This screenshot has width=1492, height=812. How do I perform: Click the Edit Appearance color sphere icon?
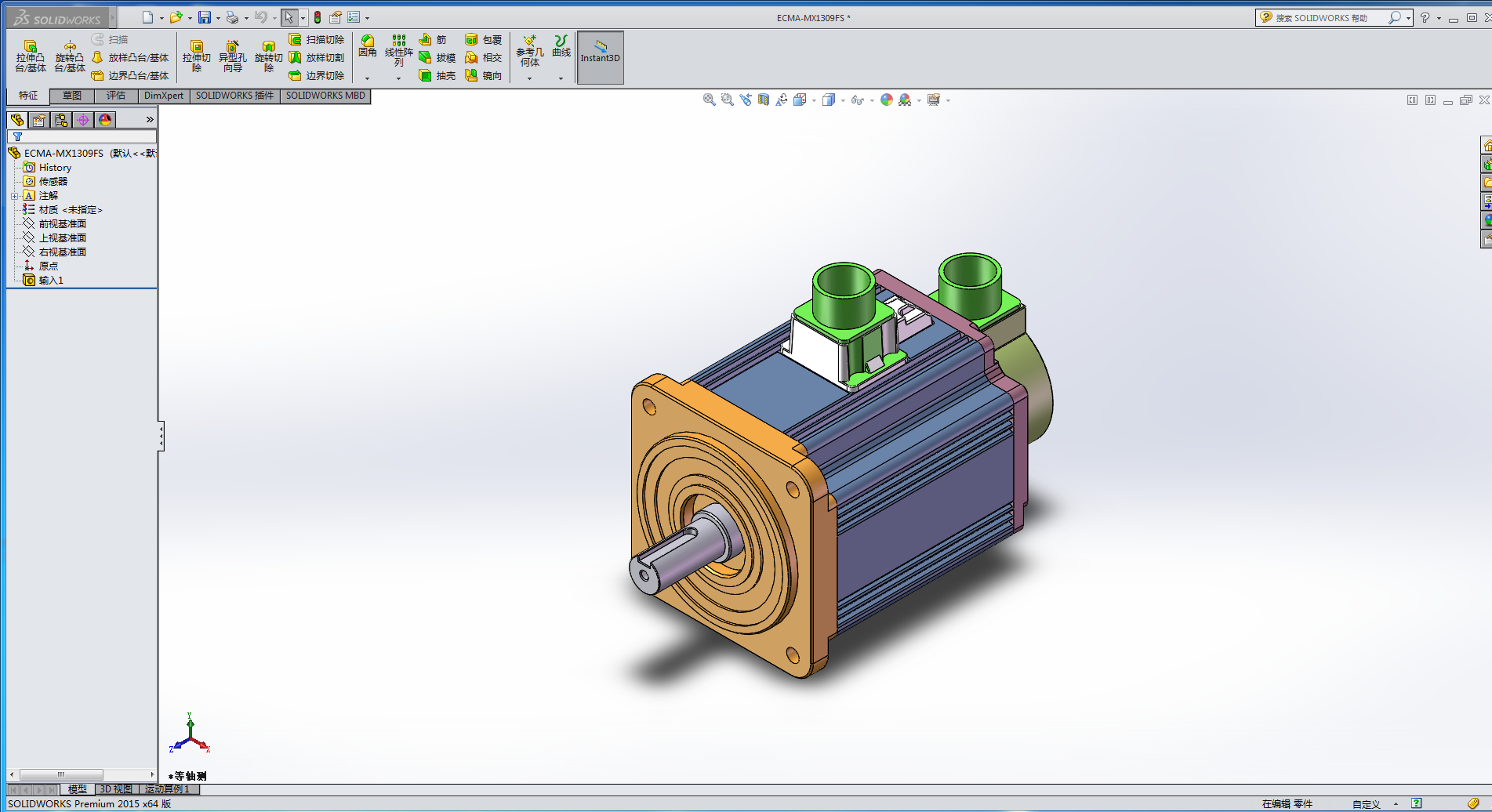tap(887, 100)
